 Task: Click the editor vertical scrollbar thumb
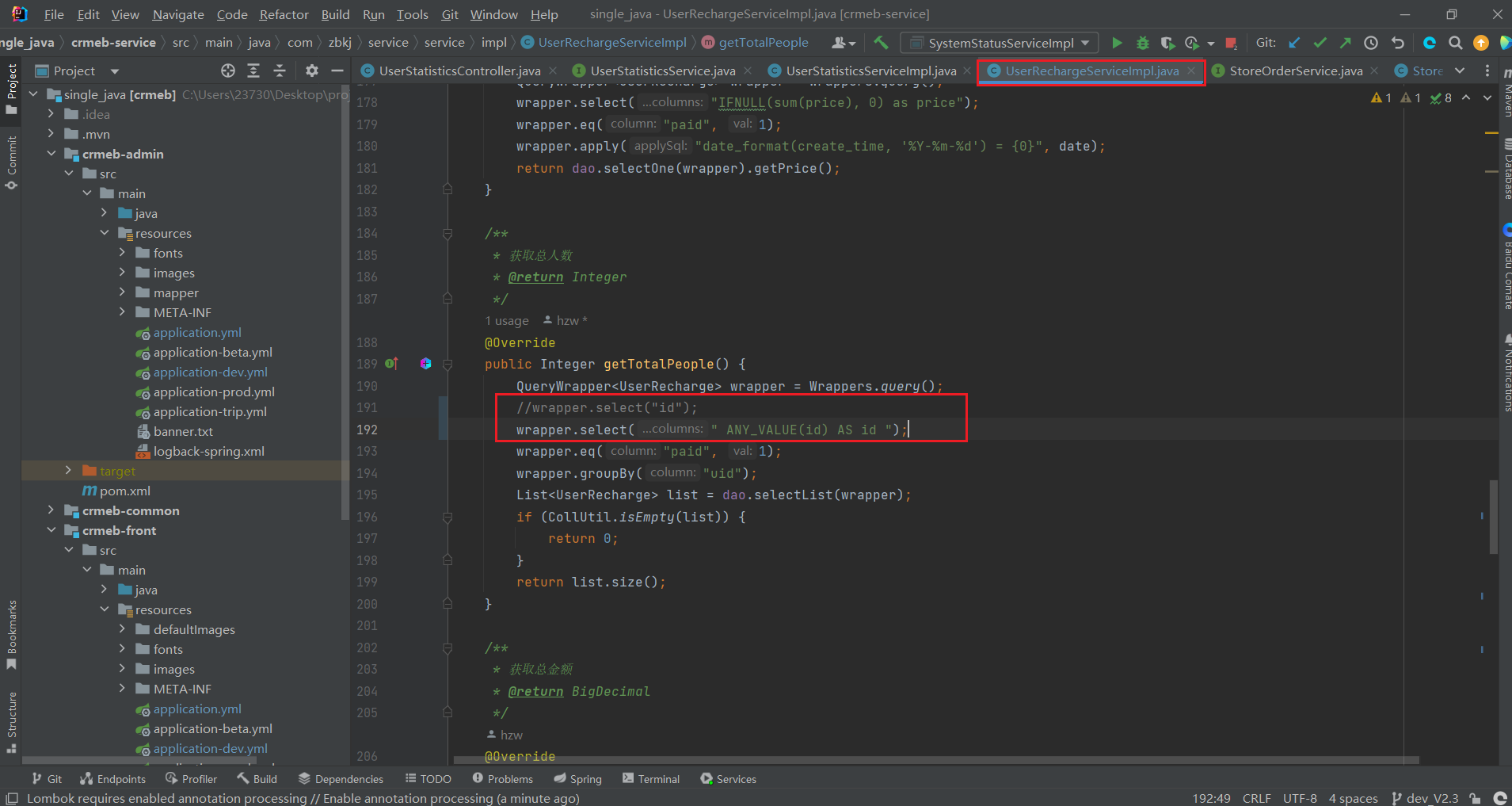click(1494, 517)
